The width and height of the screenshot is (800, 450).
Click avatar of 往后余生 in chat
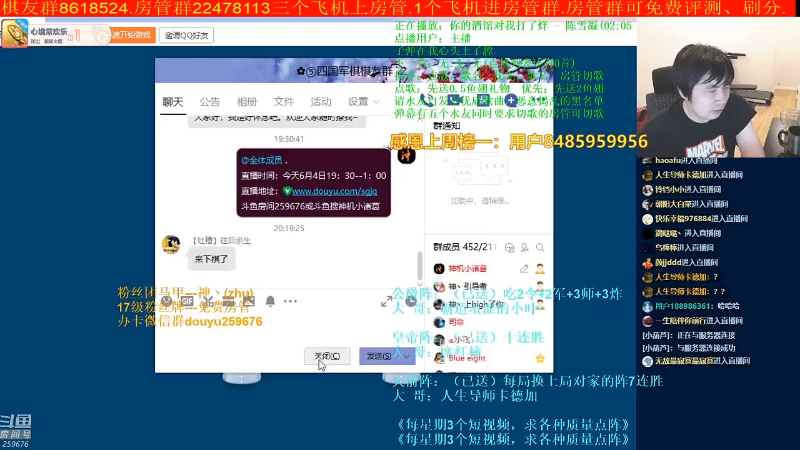click(171, 244)
